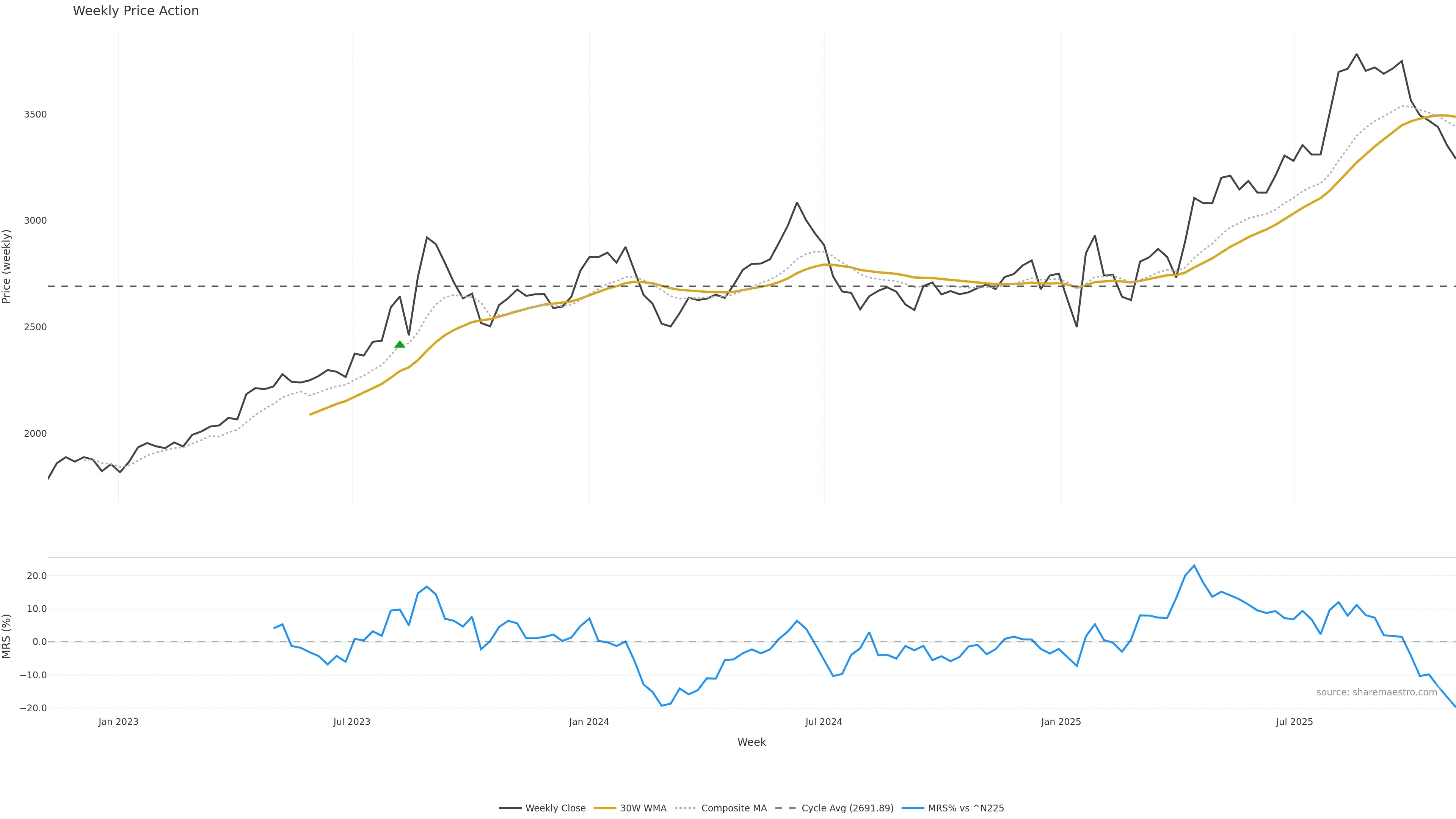Click the Jul 2025 x-axis tick label
1456x819 pixels.
[x=1294, y=722]
